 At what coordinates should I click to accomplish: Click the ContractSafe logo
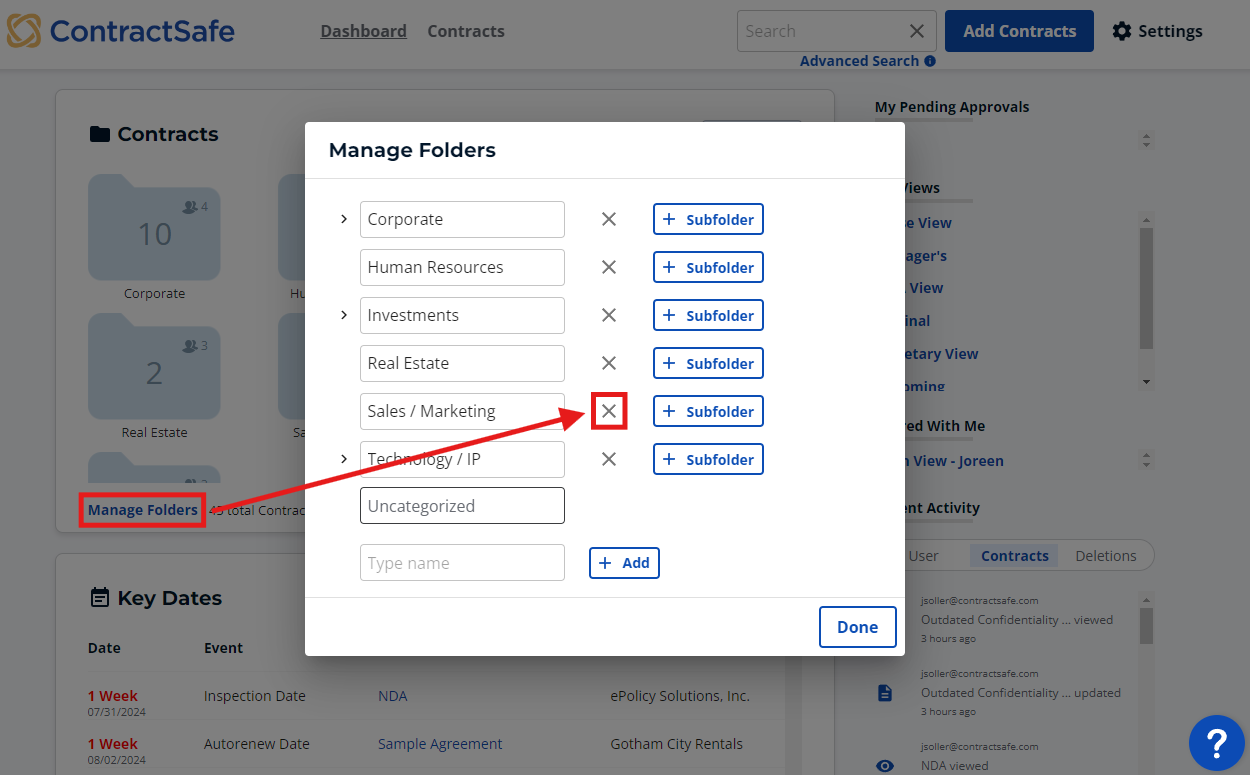(x=120, y=31)
